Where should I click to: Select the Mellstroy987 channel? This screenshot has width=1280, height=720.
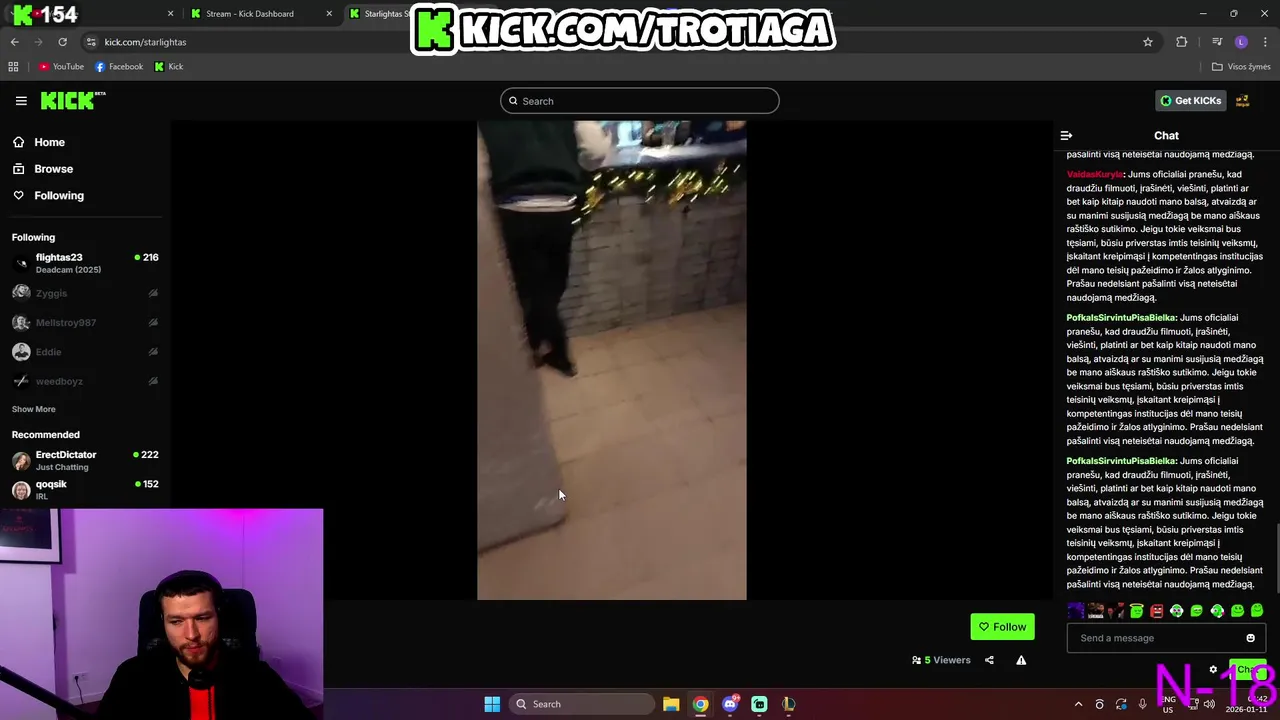coord(85,322)
